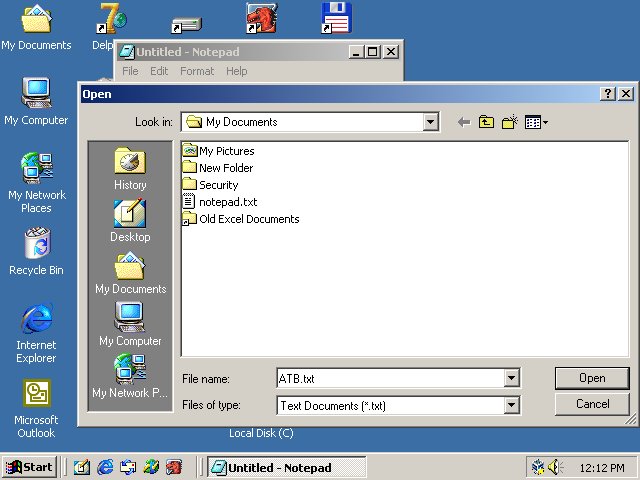This screenshot has width=640, height=480.
Task: Create a new folder in the Open dialog
Action: point(510,122)
